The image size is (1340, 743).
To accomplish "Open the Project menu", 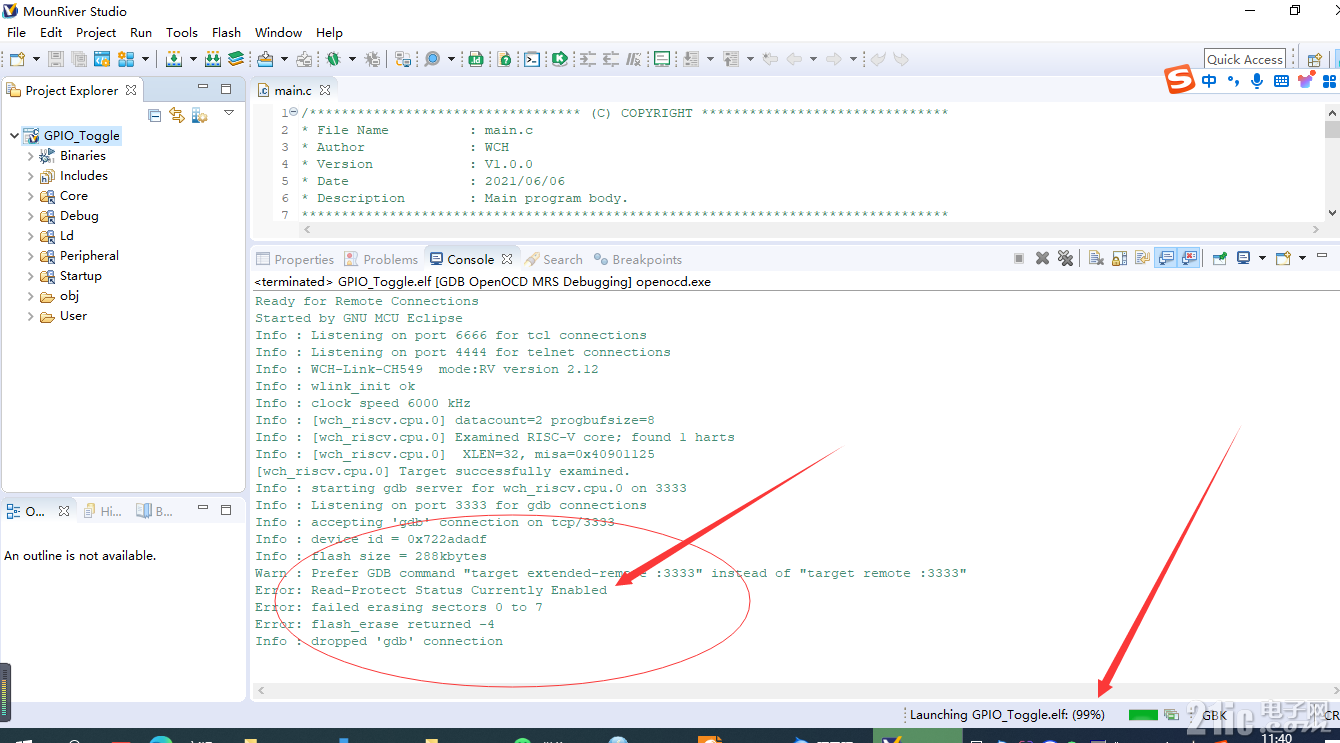I will coord(96,32).
